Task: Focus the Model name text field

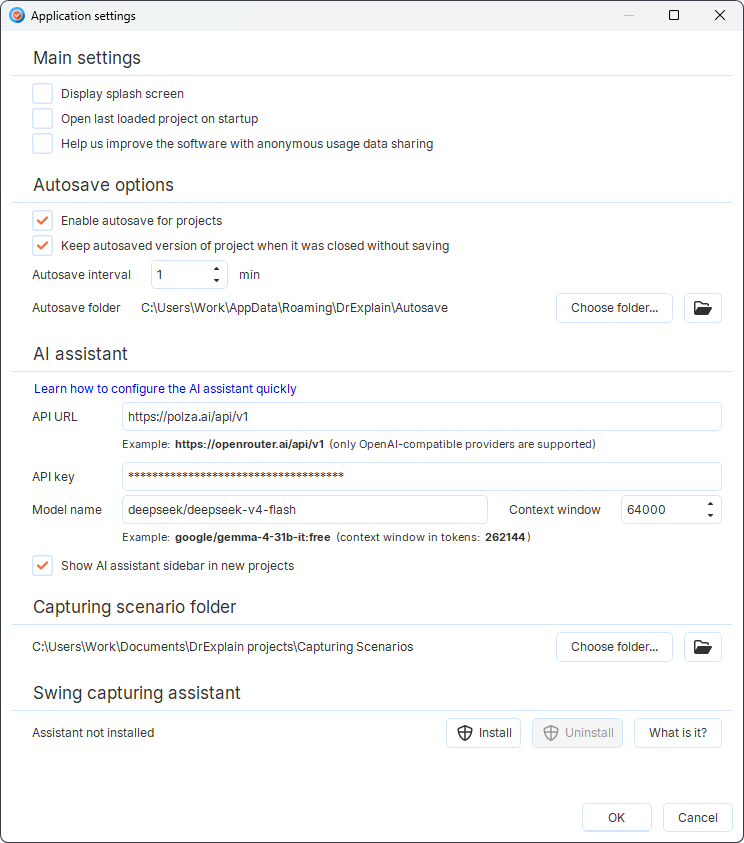Action: click(x=305, y=510)
